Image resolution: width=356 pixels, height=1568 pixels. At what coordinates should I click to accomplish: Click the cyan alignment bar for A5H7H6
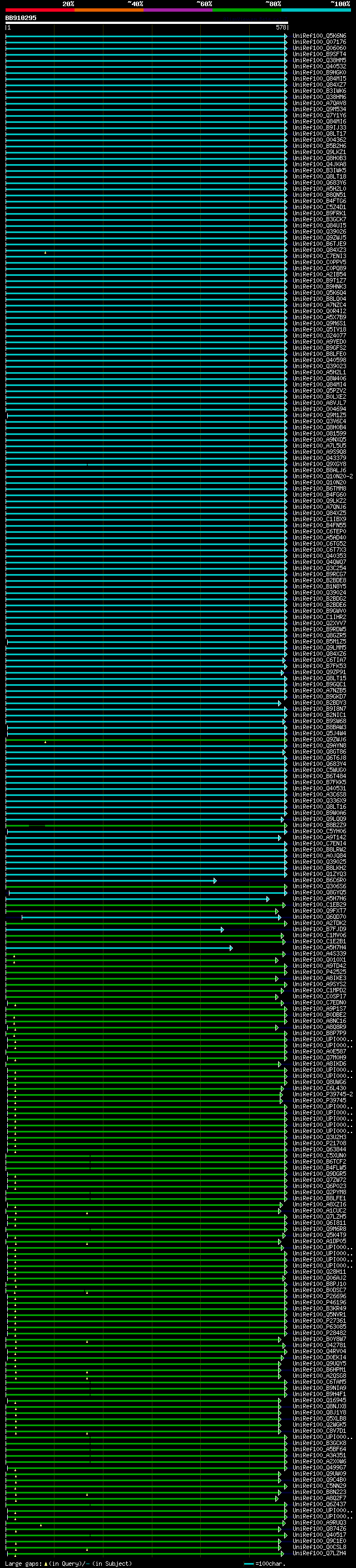coord(137,899)
